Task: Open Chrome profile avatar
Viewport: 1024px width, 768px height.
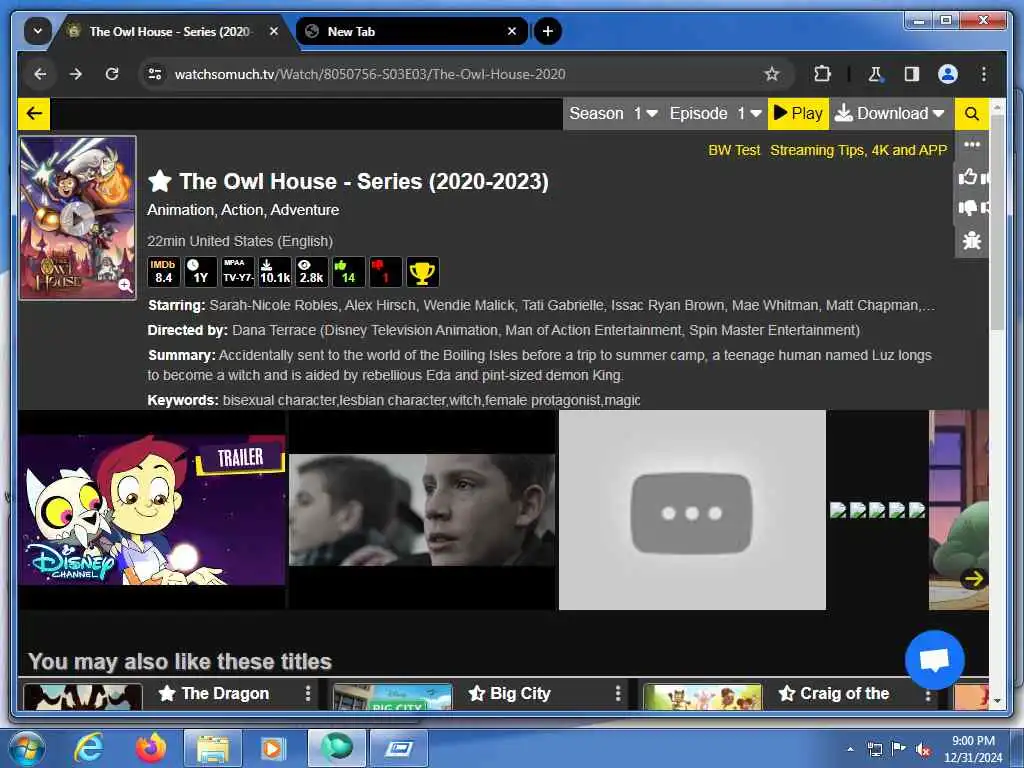Action: coord(948,74)
